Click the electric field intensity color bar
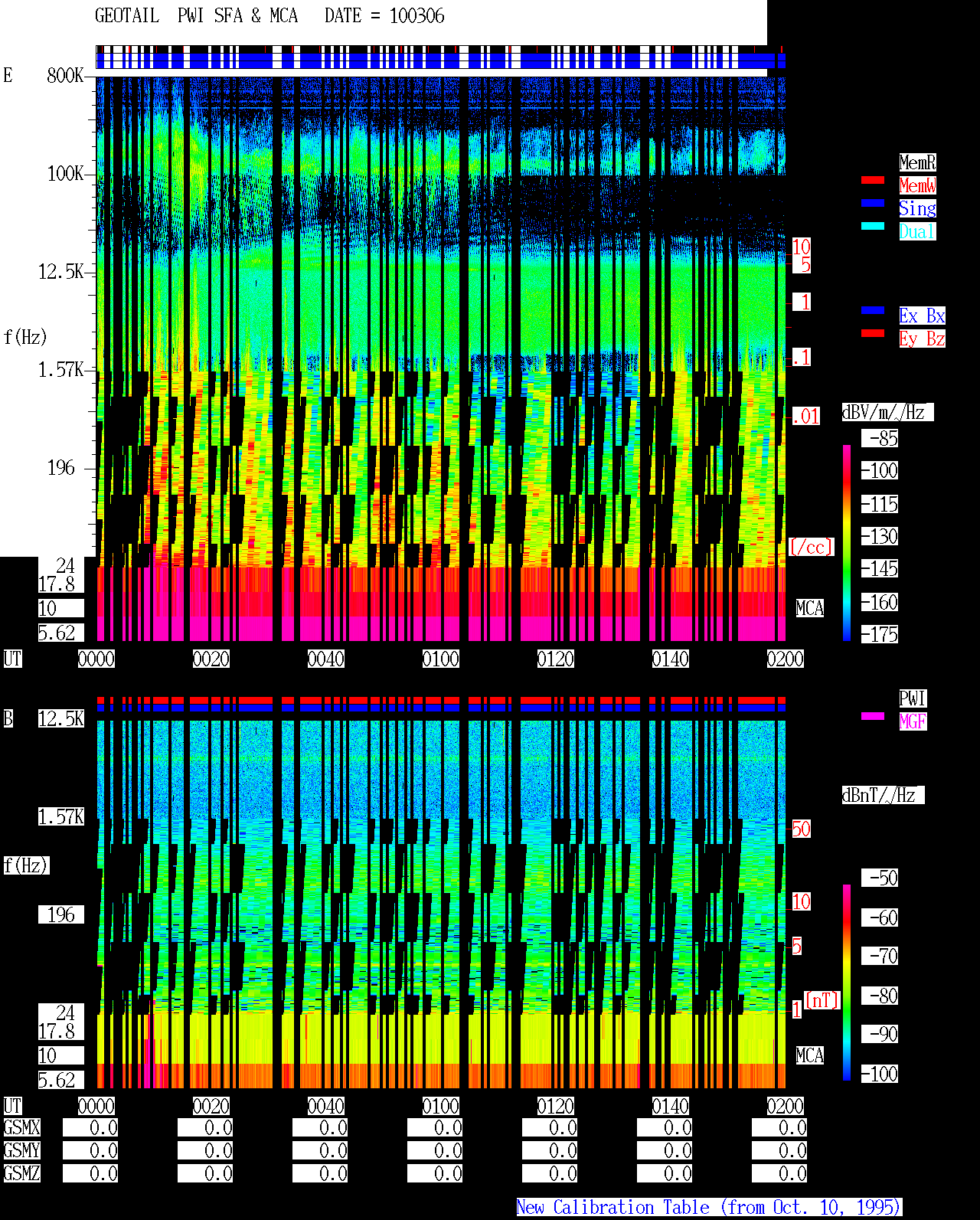 pyautogui.click(x=847, y=542)
